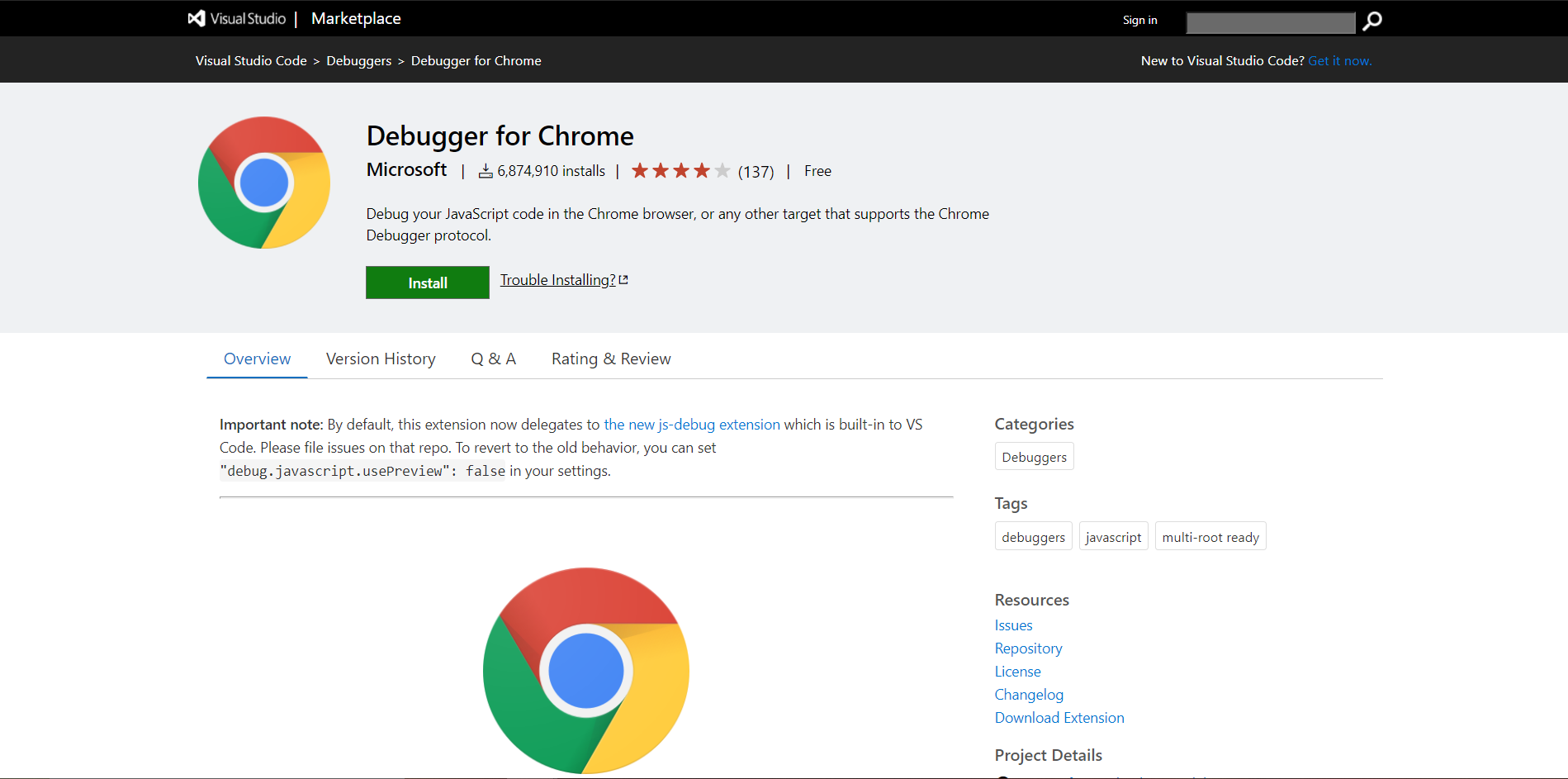Click the (137) review count
The height and width of the screenshot is (779, 1568).
pyautogui.click(x=756, y=172)
